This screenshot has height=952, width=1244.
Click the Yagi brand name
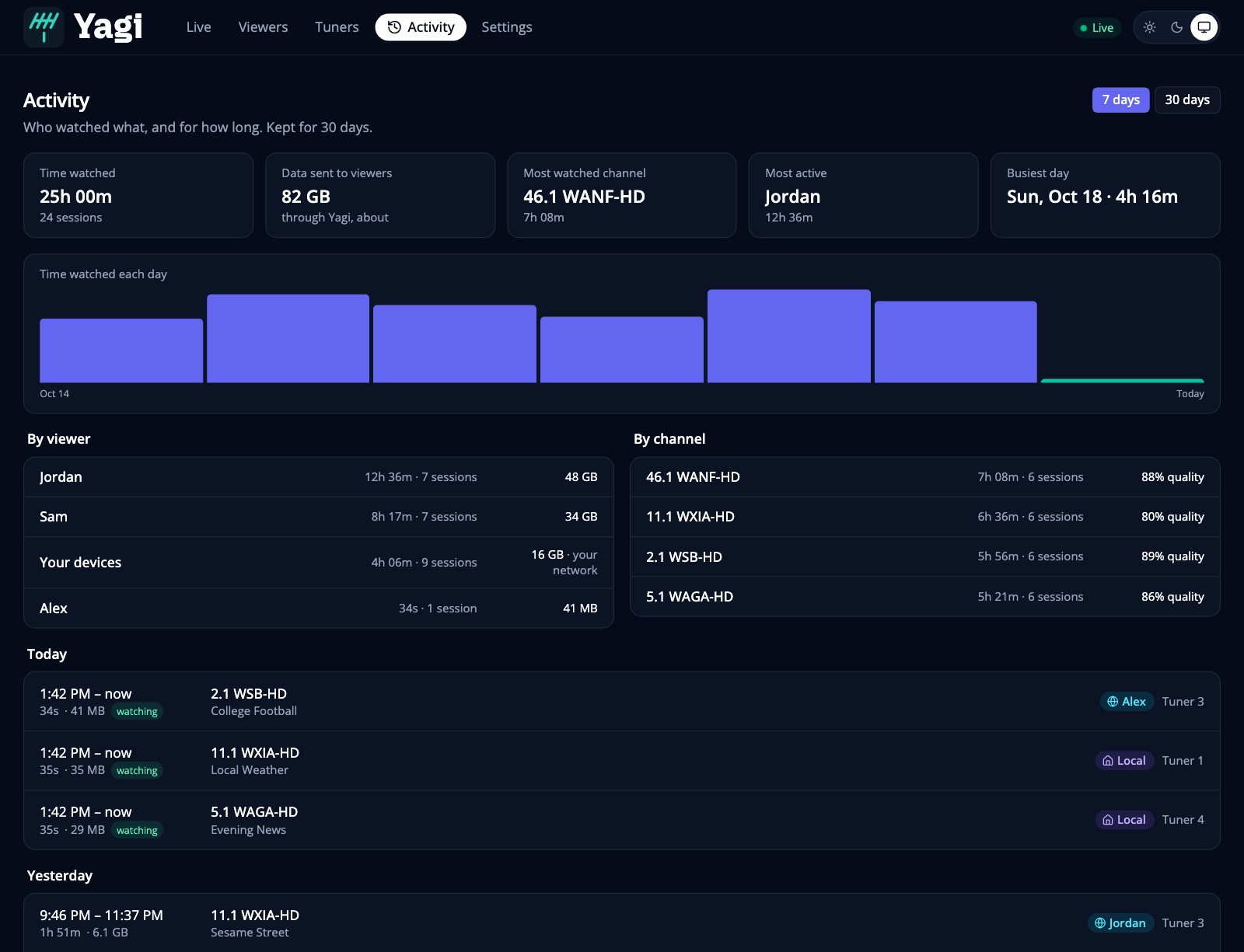(x=108, y=27)
